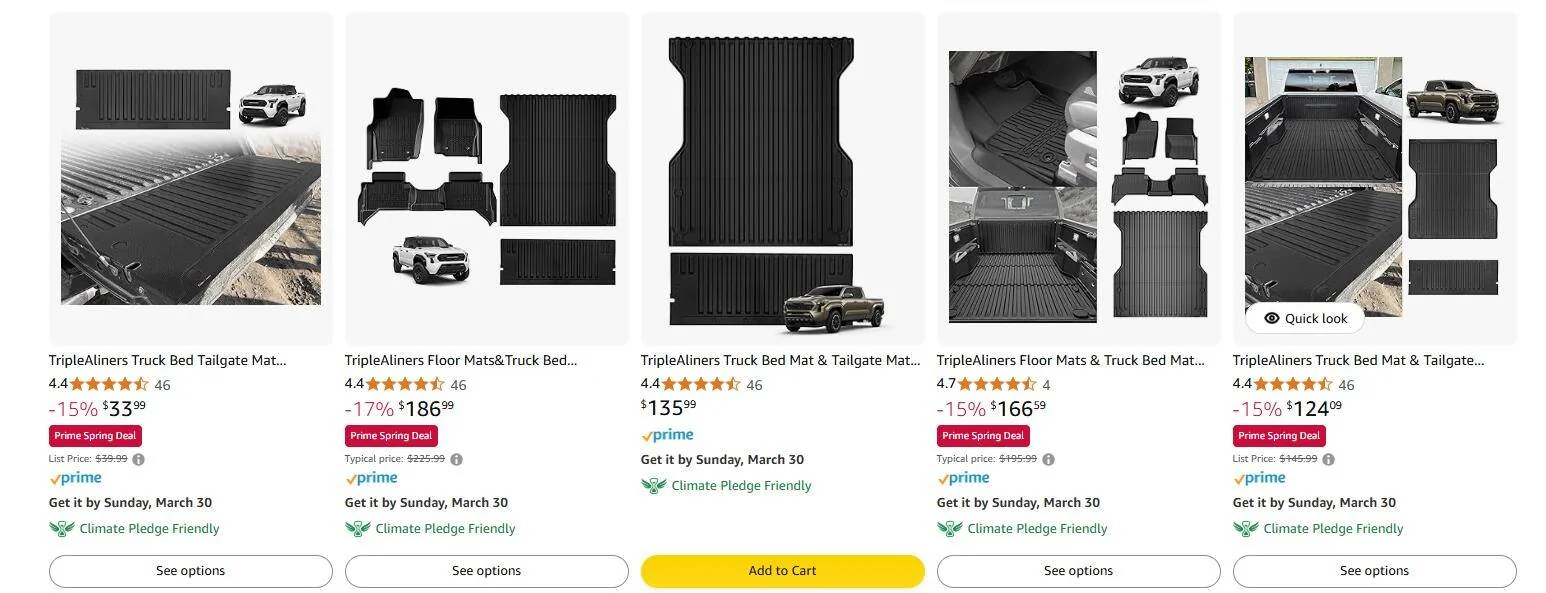Click info icon next to Typical price $225.99

[x=456, y=459]
